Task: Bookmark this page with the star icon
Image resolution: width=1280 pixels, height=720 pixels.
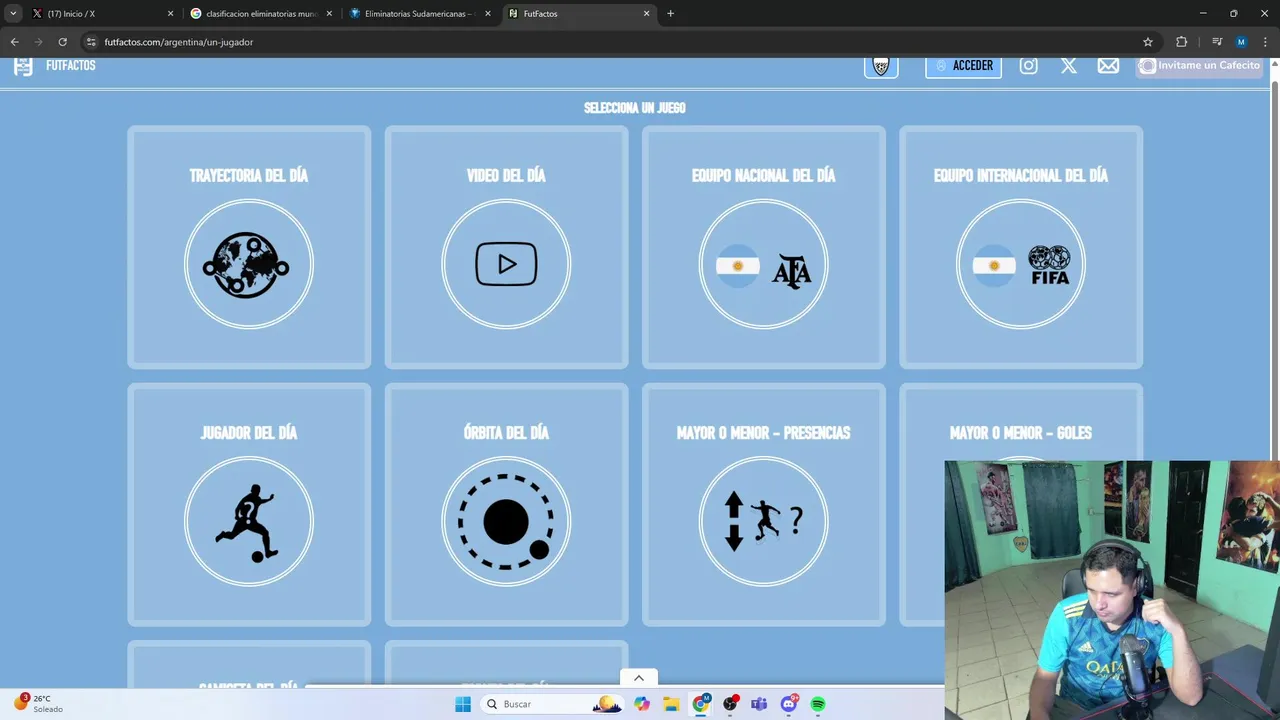Action: [x=1148, y=42]
